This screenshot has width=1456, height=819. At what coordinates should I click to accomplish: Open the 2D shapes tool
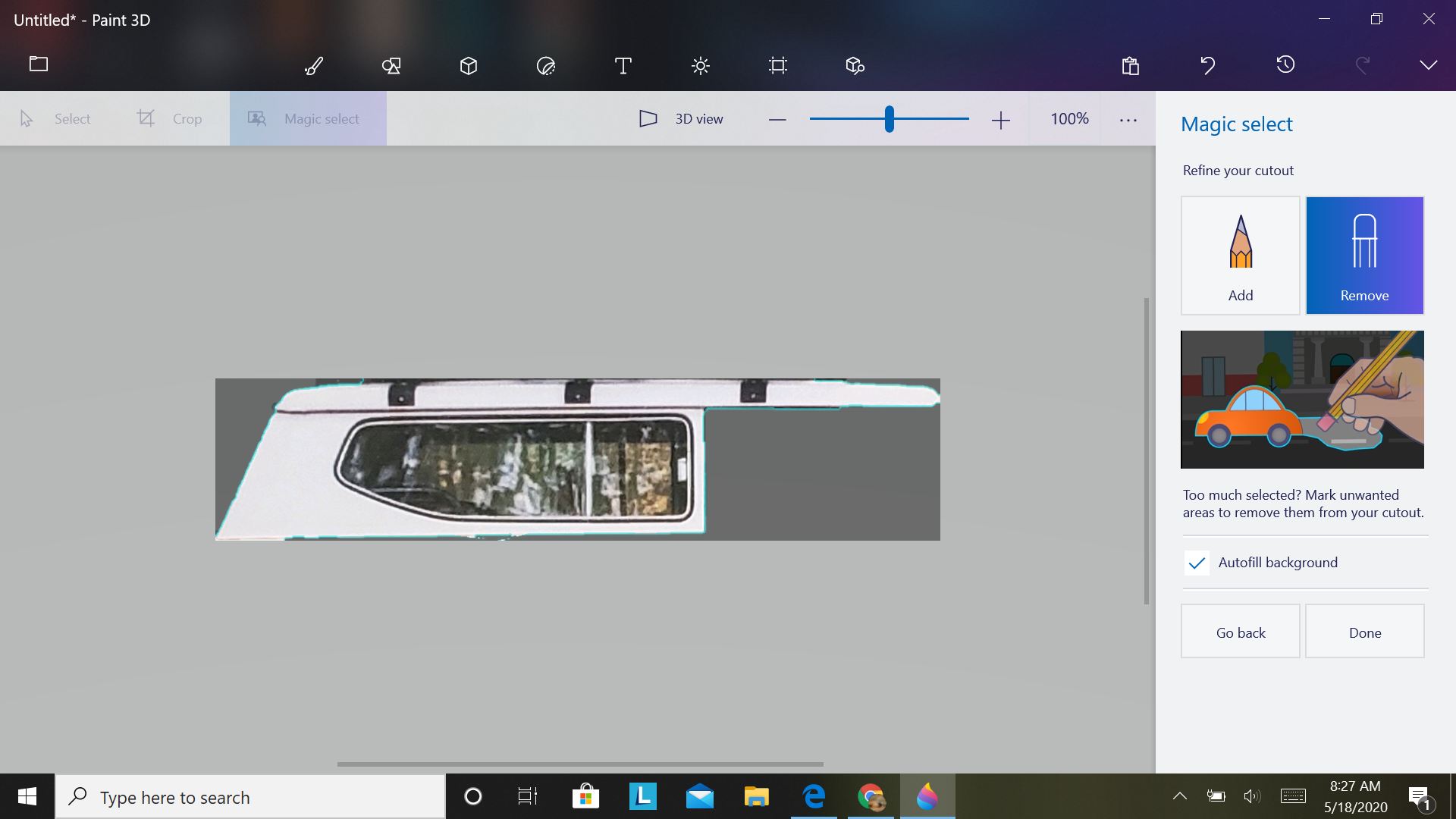coord(391,66)
